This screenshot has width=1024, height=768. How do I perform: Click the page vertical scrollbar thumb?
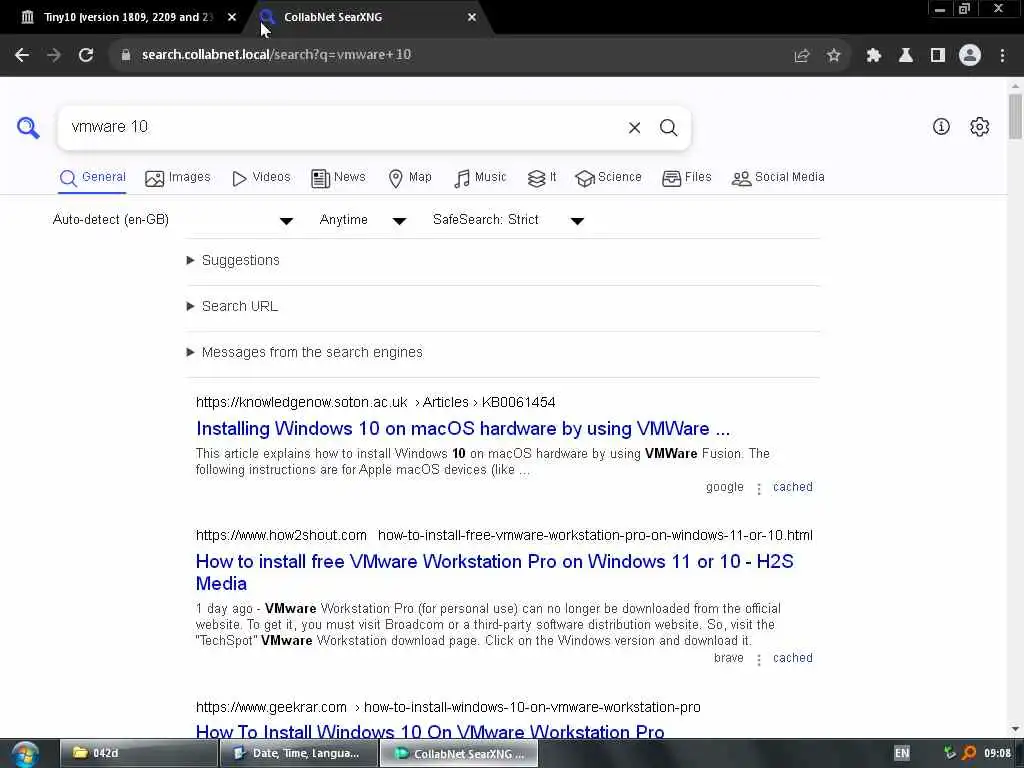click(x=1015, y=116)
